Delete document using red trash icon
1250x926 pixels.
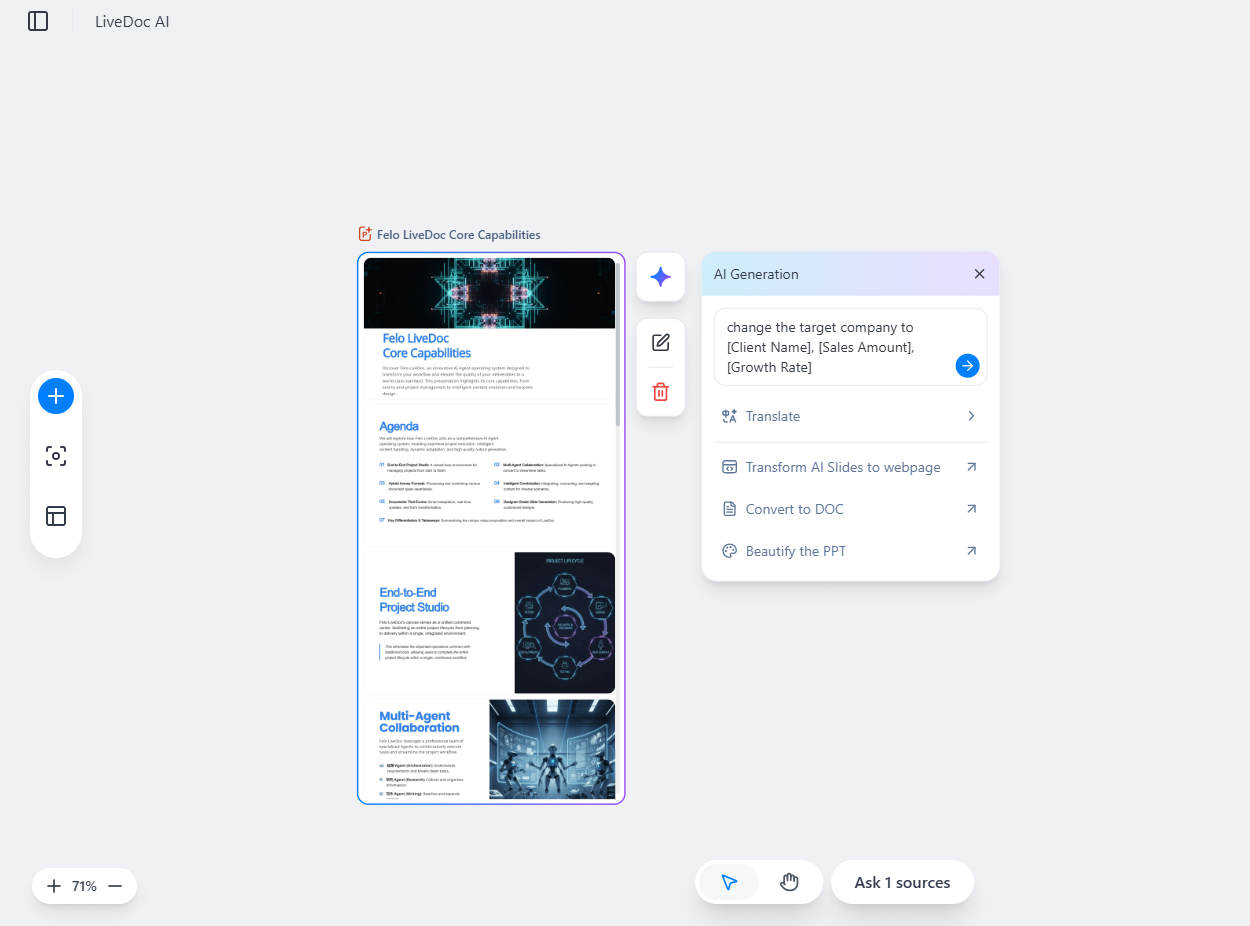(x=660, y=392)
